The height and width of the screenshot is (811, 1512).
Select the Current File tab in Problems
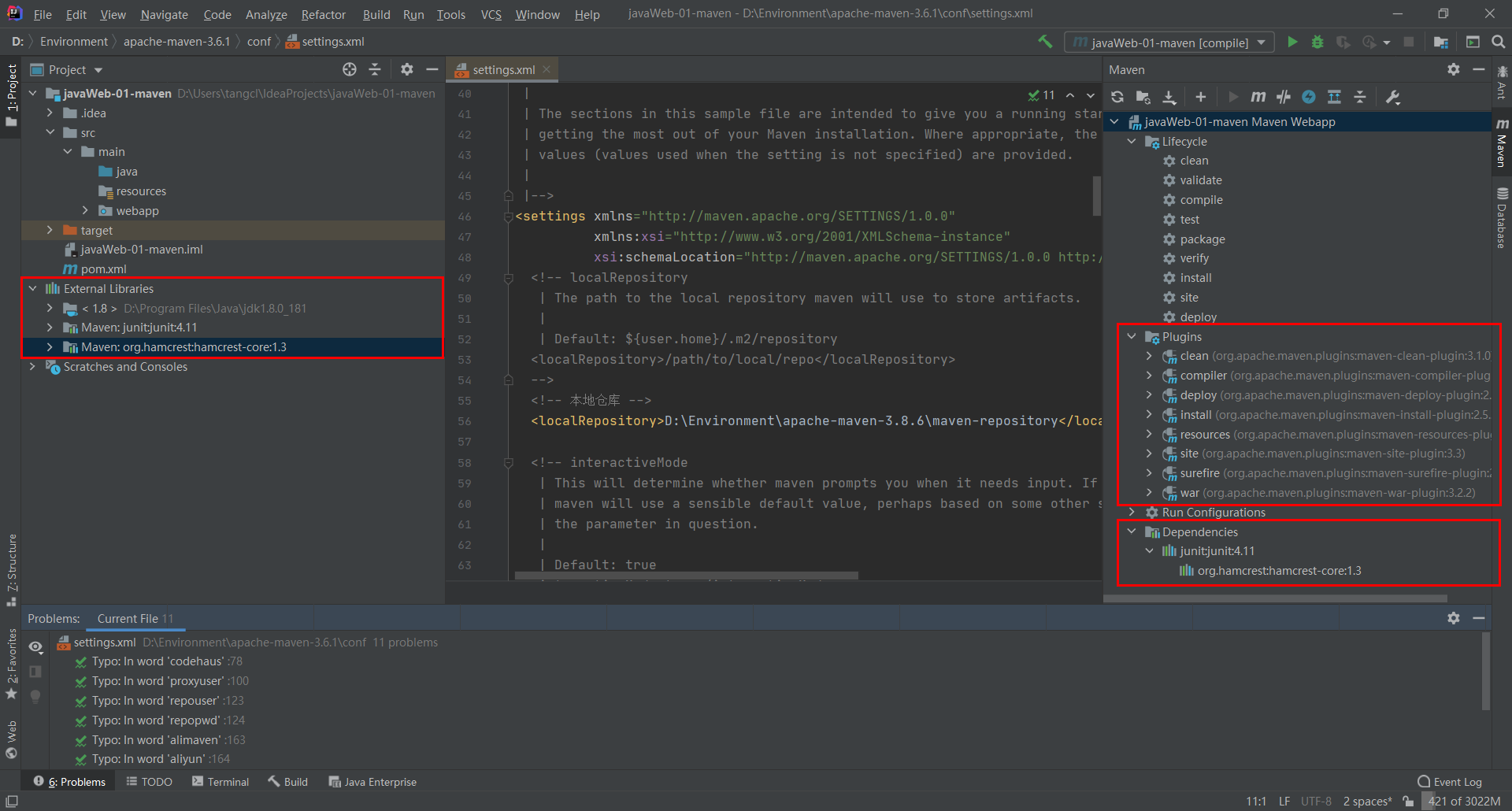pos(135,619)
